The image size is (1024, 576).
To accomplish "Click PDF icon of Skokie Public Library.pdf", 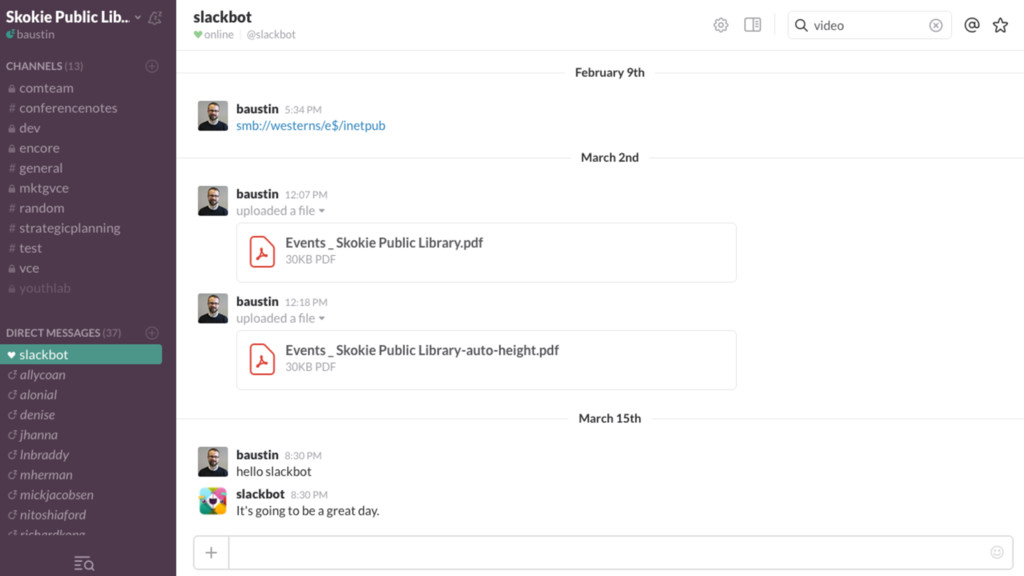I will point(262,252).
